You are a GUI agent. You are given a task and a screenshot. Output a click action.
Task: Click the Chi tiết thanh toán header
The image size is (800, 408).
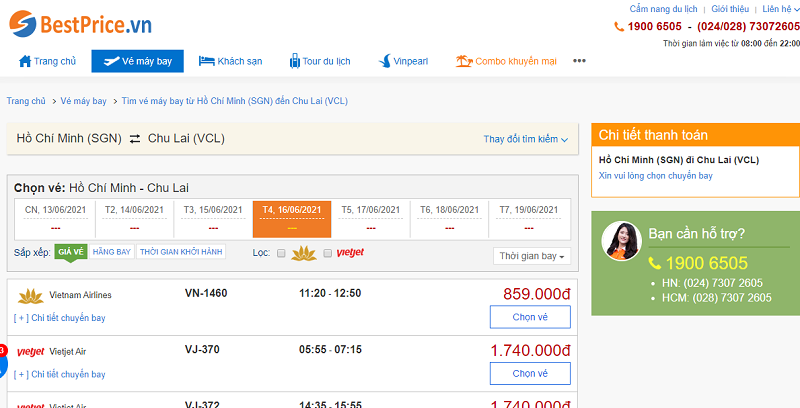[695, 135]
